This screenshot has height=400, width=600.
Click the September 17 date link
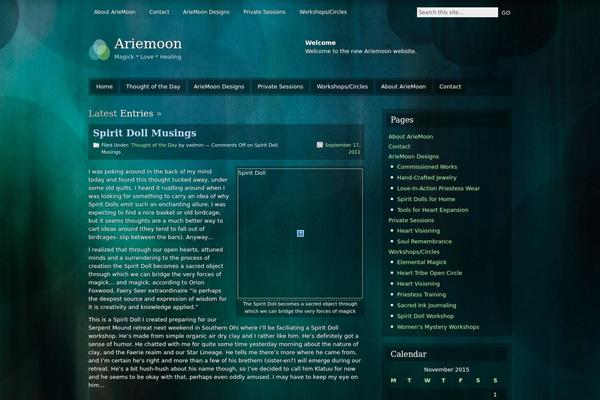pyautogui.click(x=342, y=149)
